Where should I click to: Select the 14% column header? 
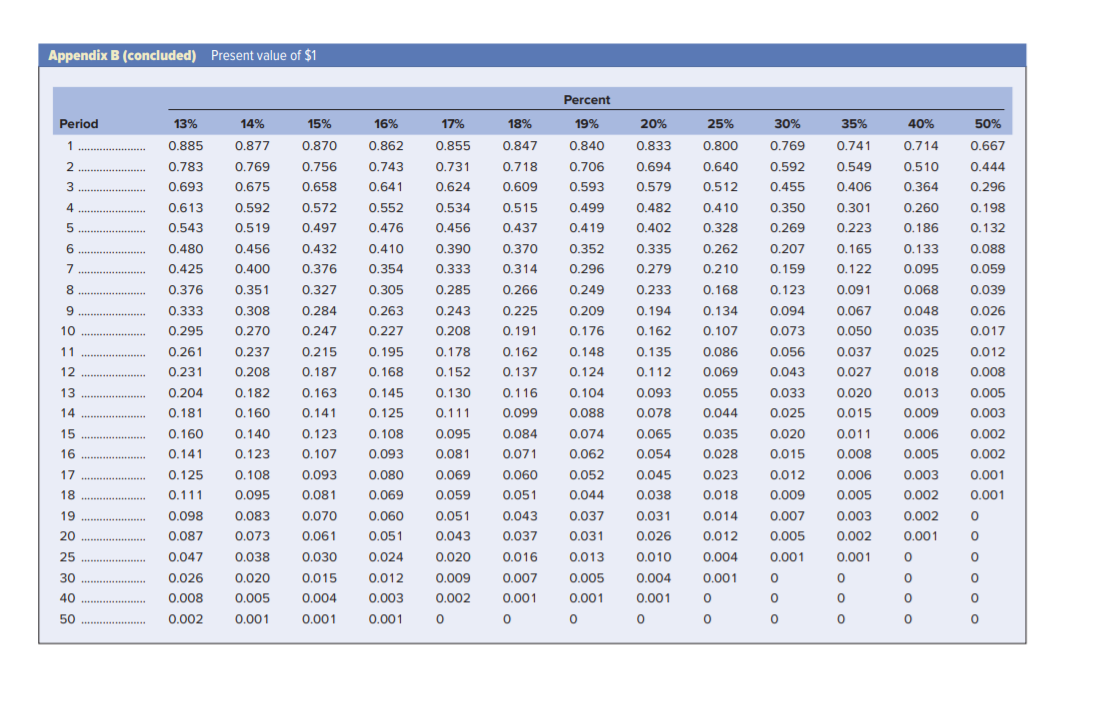click(252, 124)
